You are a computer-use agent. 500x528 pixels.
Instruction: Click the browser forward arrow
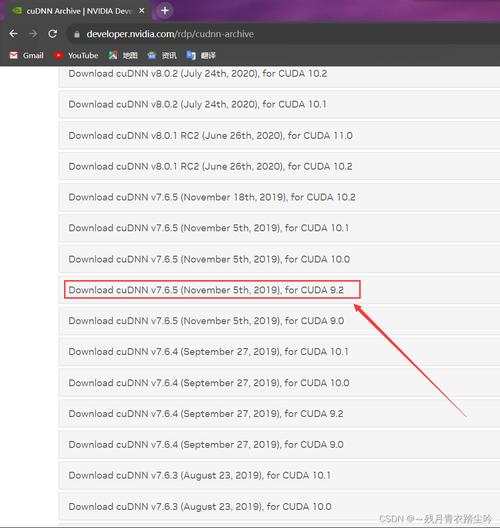(33, 34)
